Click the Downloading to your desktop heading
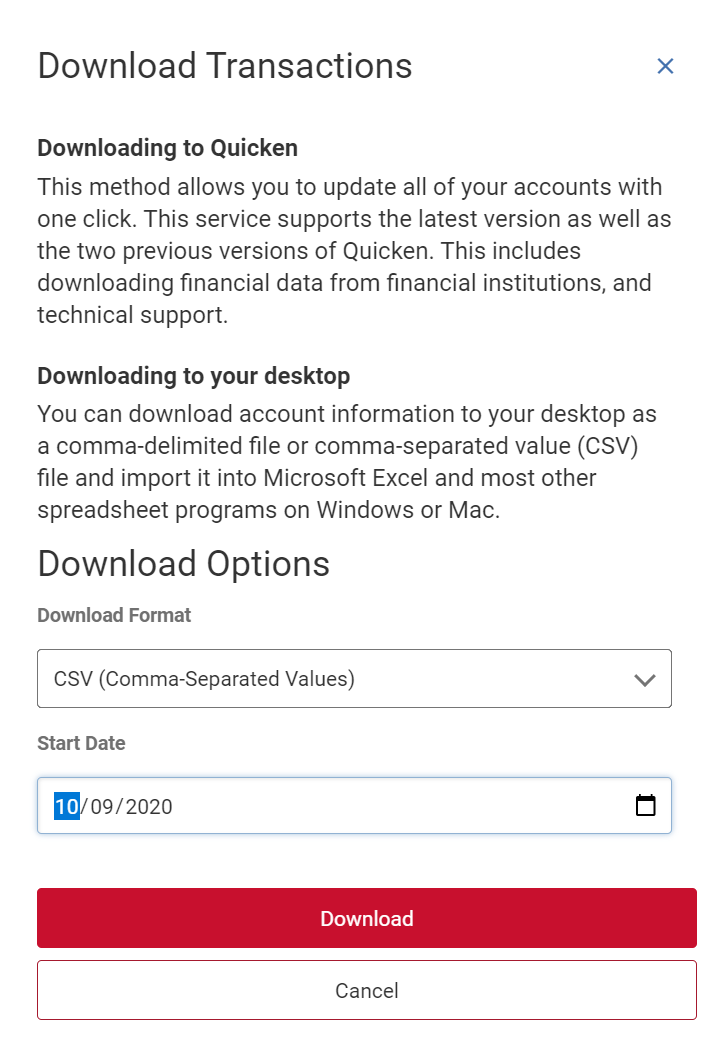Screen dimensions: 715x1063 tap(193, 376)
